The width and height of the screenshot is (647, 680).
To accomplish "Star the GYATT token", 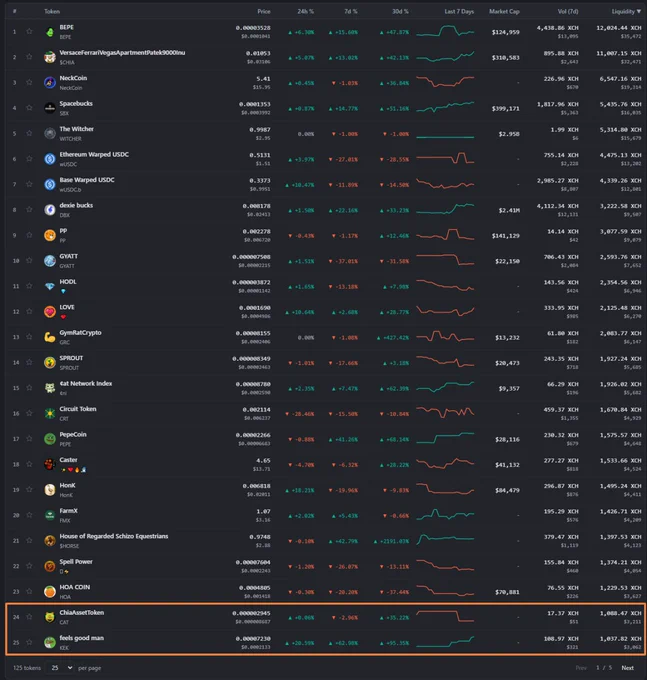I will point(29,260).
